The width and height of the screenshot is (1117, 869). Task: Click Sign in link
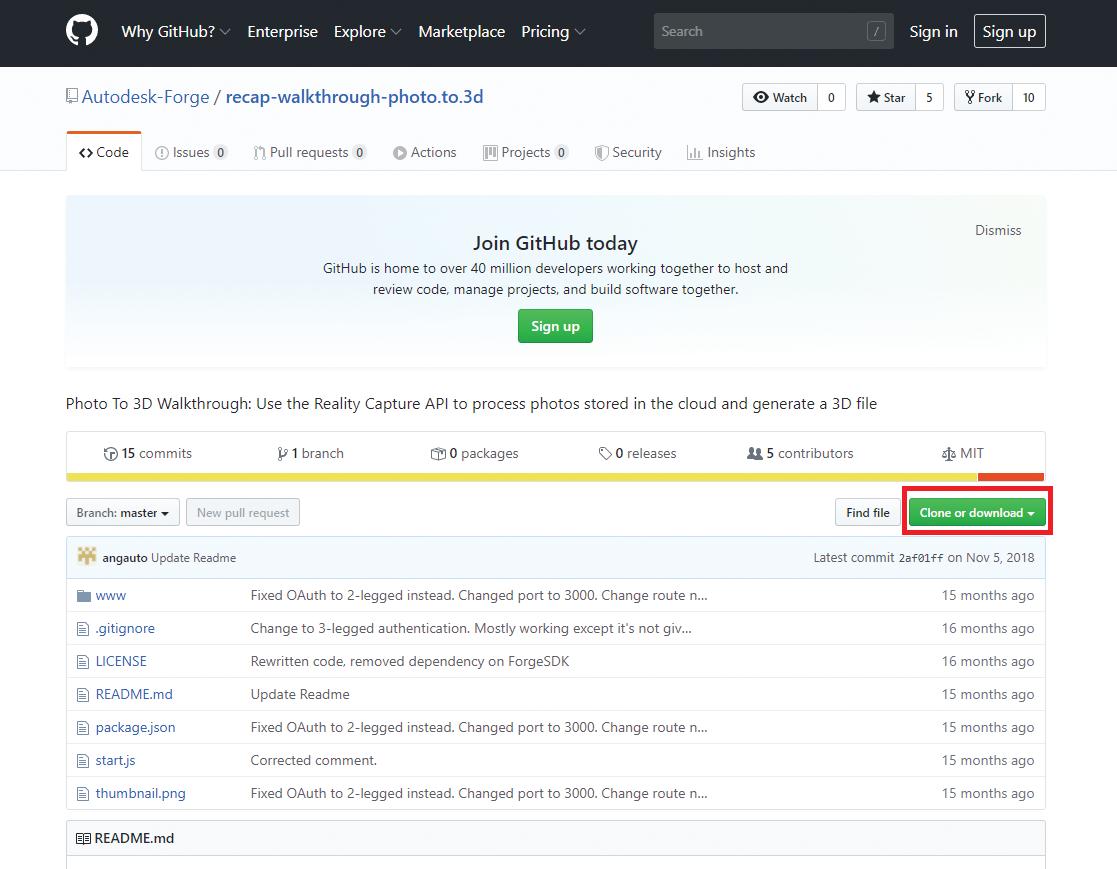[x=933, y=31]
